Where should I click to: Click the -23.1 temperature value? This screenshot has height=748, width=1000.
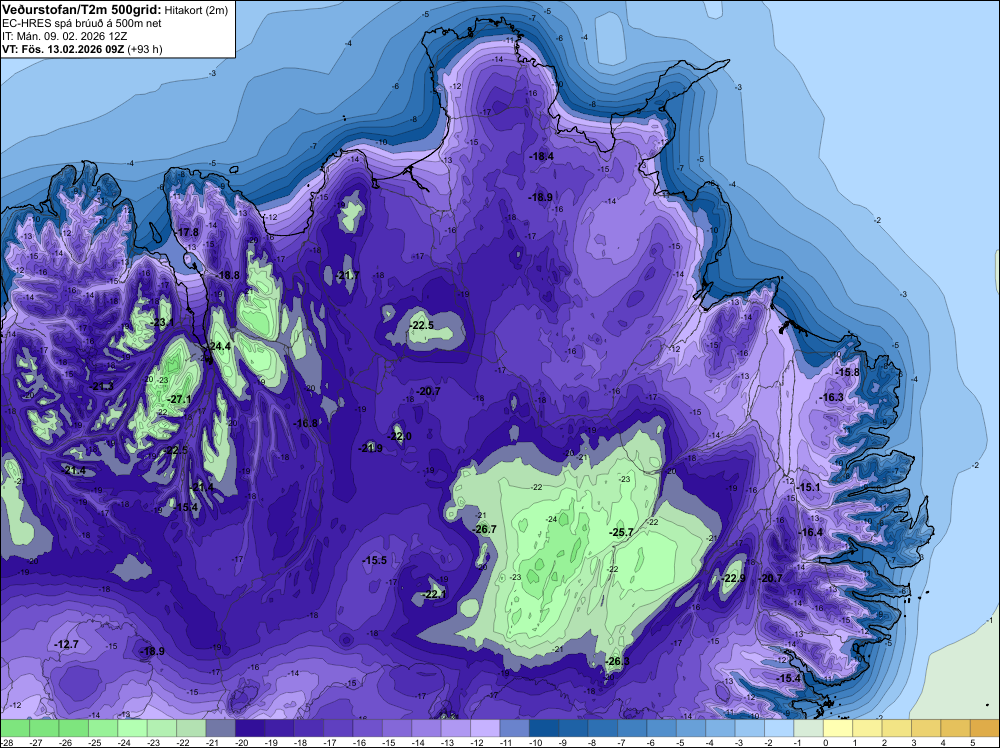[x=162, y=323]
